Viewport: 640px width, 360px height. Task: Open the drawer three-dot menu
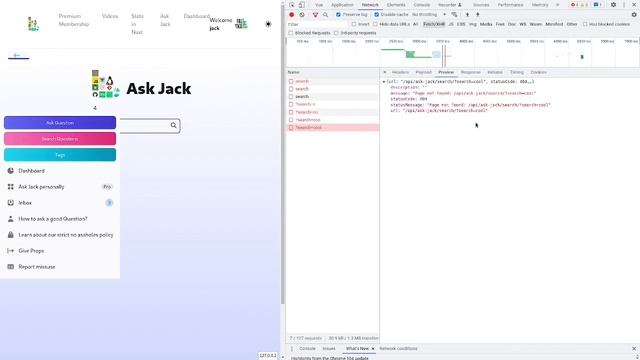pos(291,349)
